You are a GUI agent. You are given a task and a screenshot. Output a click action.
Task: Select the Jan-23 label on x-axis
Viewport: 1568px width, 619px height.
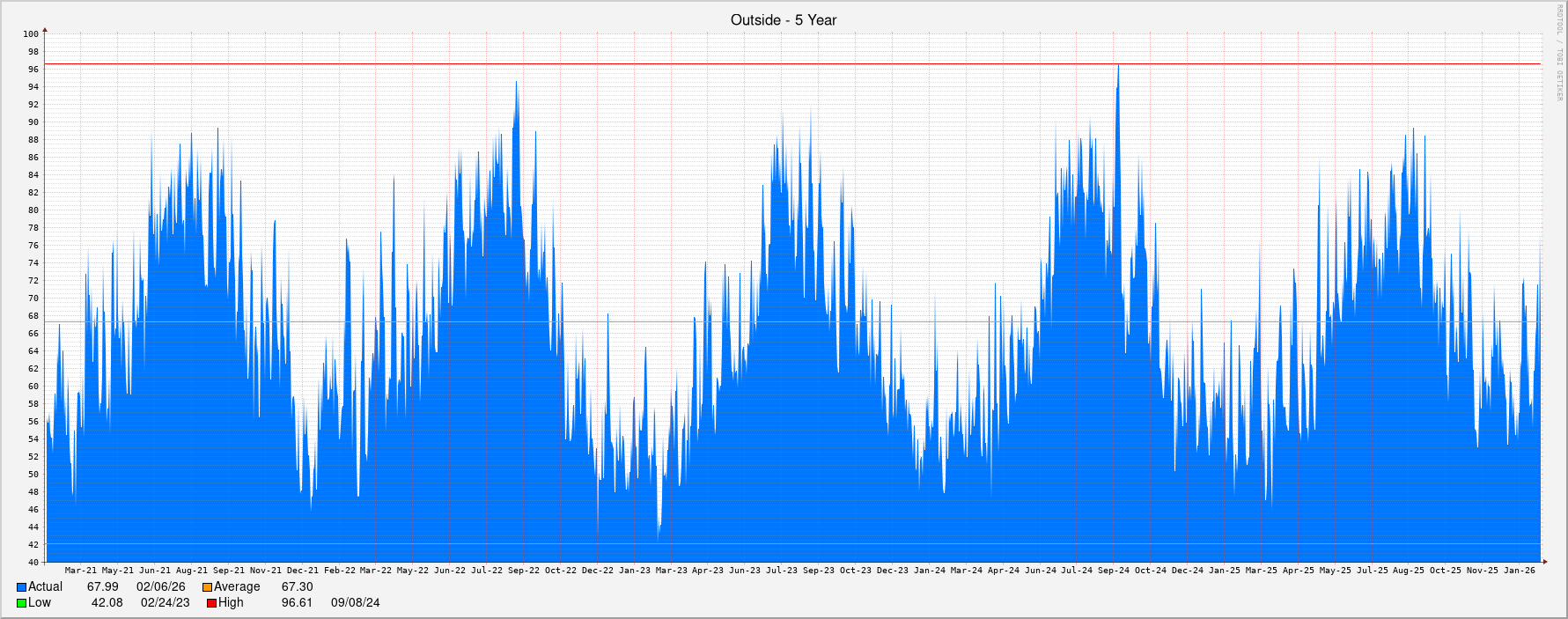click(x=634, y=571)
